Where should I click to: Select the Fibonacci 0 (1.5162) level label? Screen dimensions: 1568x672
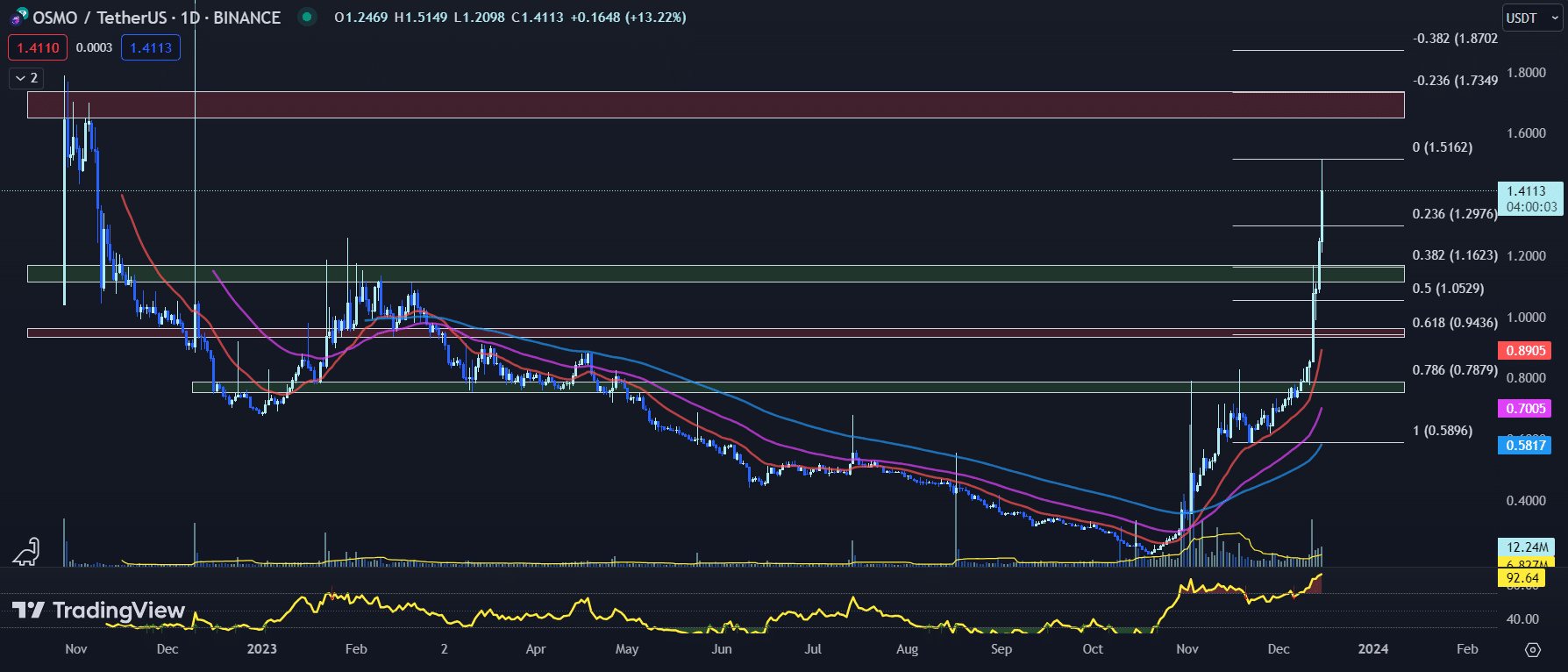1442,147
